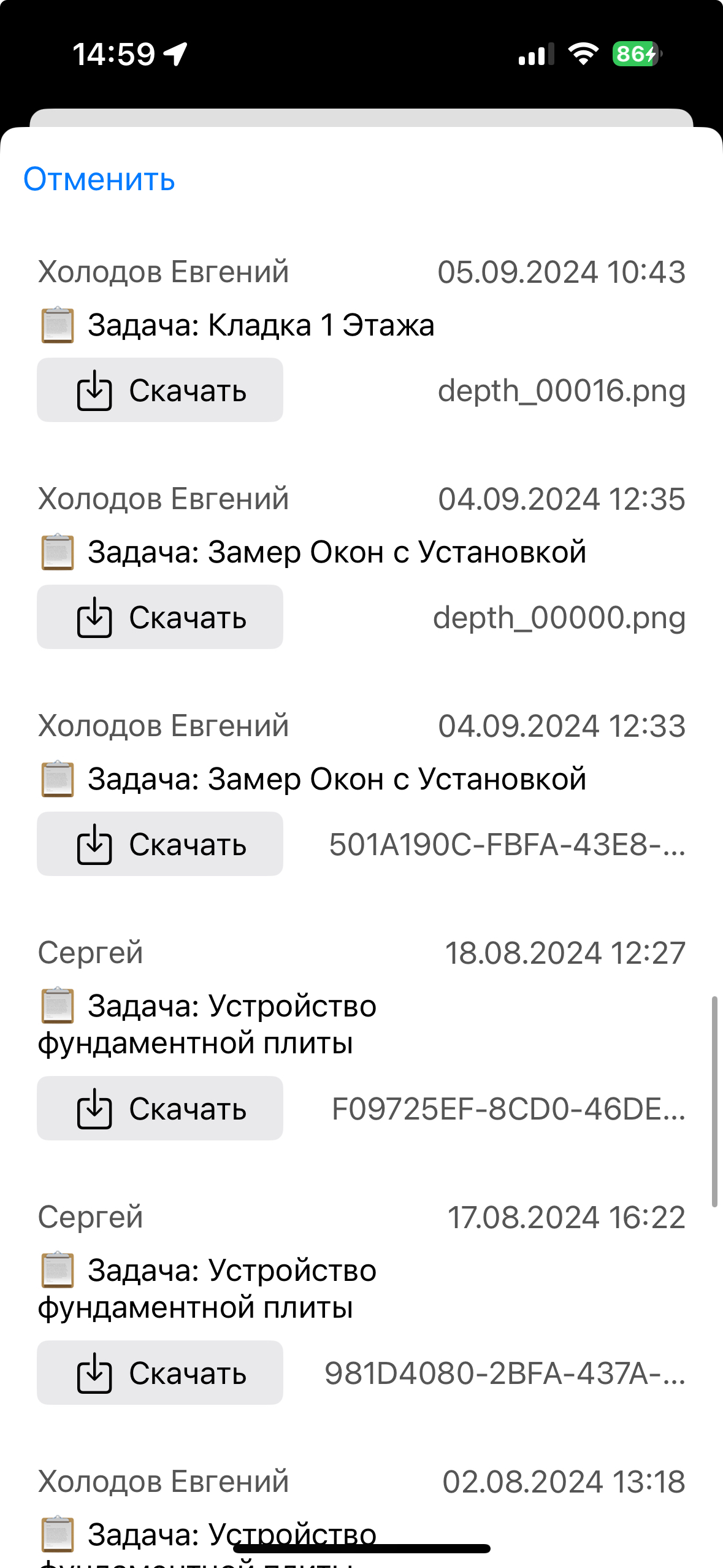
Task: Click author Сергей dated 18.08.2024
Action: click(x=91, y=953)
